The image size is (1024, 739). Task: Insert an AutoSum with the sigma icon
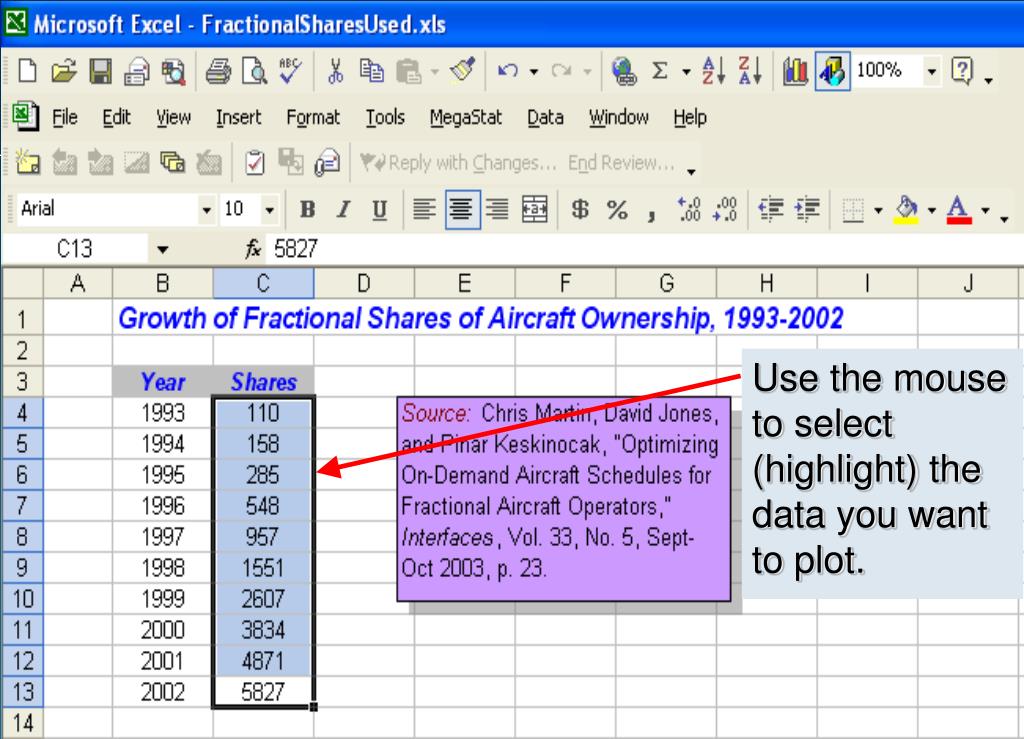pos(660,71)
